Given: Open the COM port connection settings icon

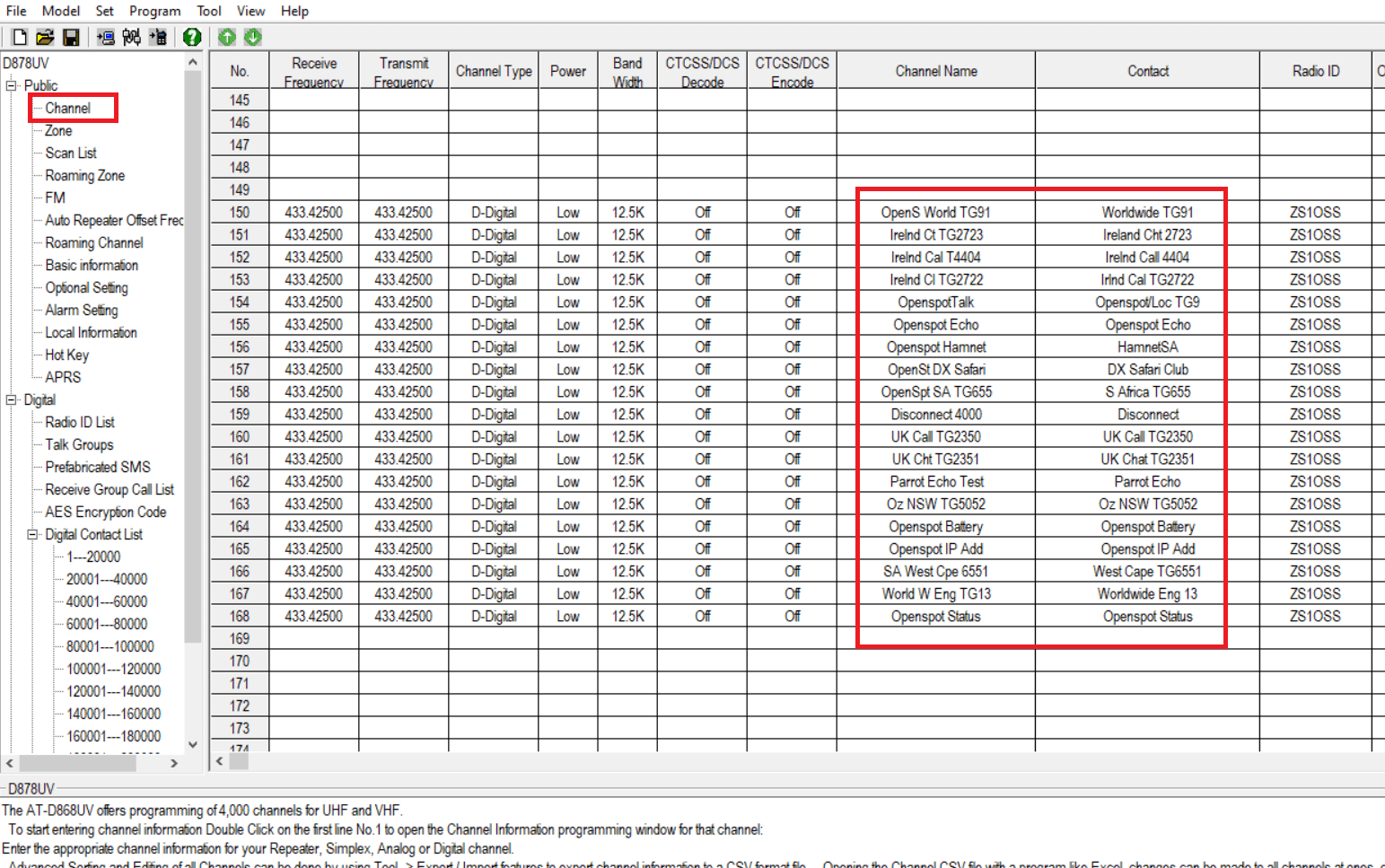Looking at the screenshot, I should 132,37.
